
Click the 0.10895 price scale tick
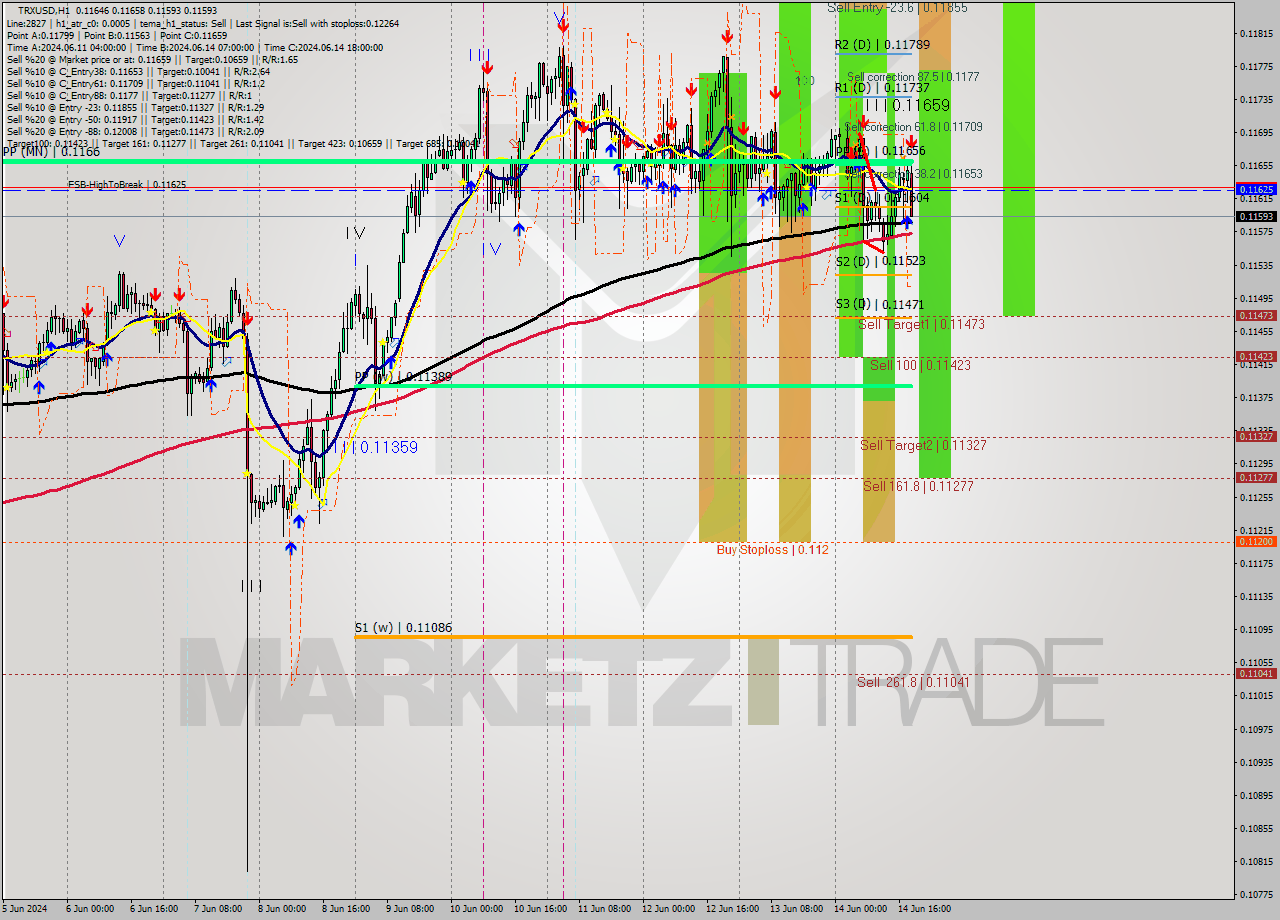click(x=1256, y=795)
